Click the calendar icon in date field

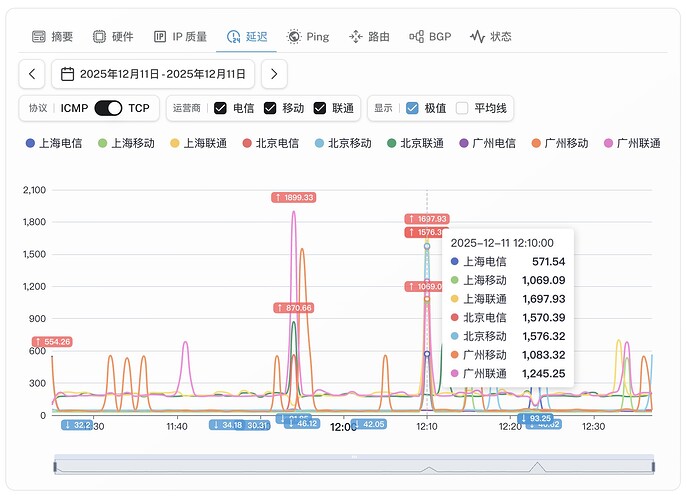[x=67, y=74]
